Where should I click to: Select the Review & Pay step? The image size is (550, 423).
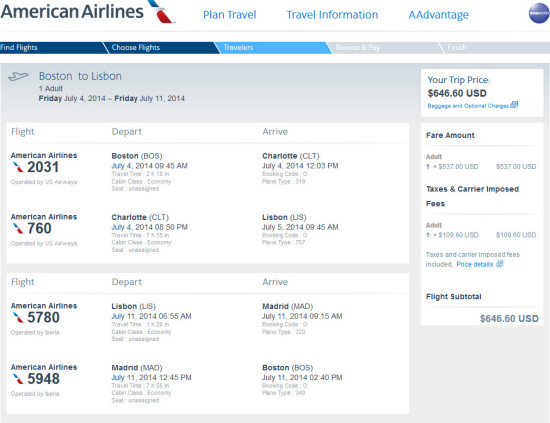click(x=384, y=48)
